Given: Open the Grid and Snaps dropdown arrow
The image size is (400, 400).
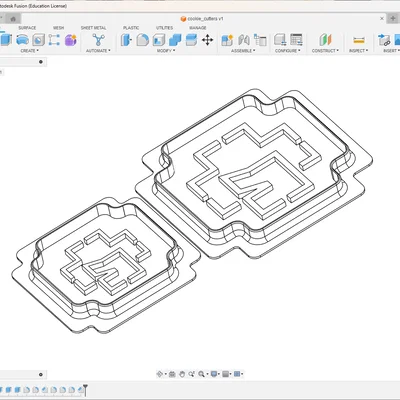Looking at the screenshot, I should pos(231,374).
